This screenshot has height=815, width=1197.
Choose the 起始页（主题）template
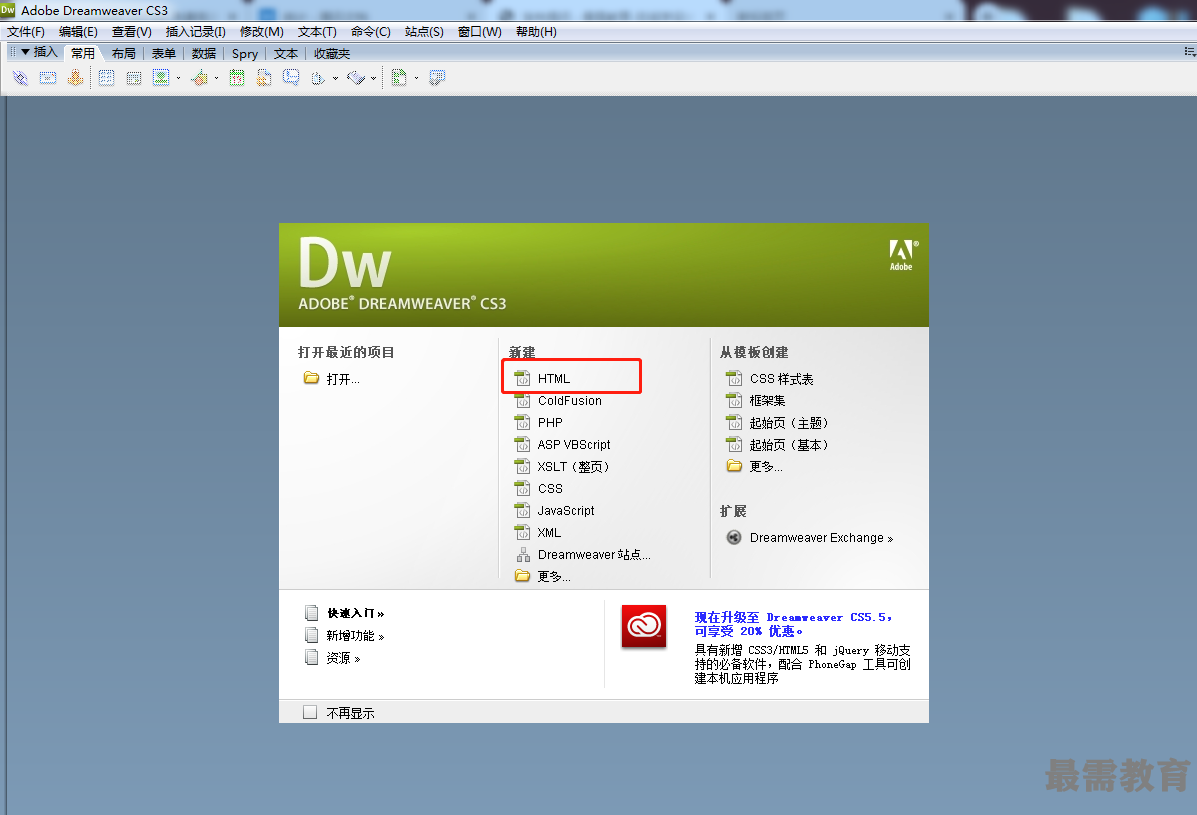789,423
